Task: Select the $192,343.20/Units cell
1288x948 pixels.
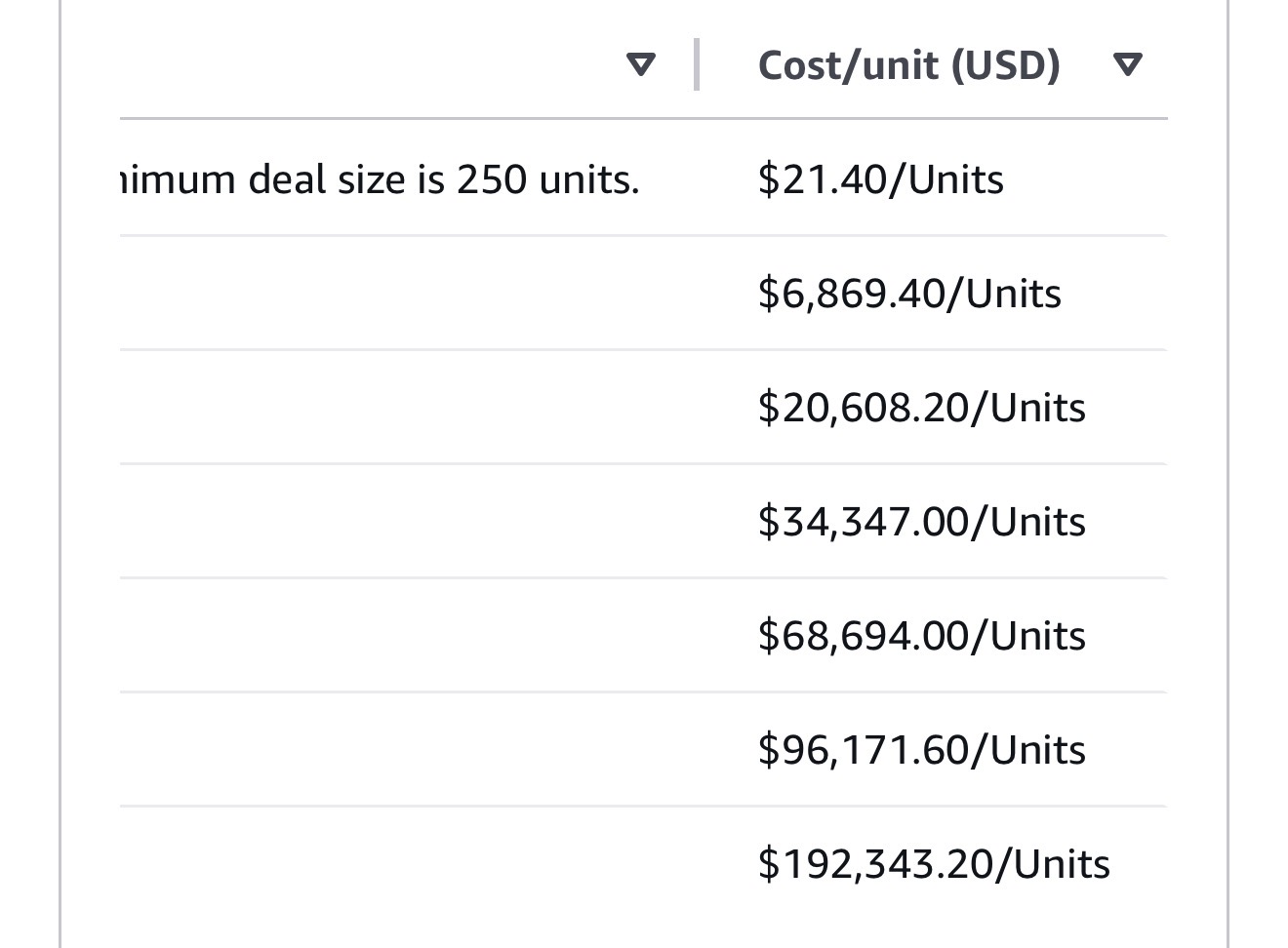Action: tap(933, 864)
